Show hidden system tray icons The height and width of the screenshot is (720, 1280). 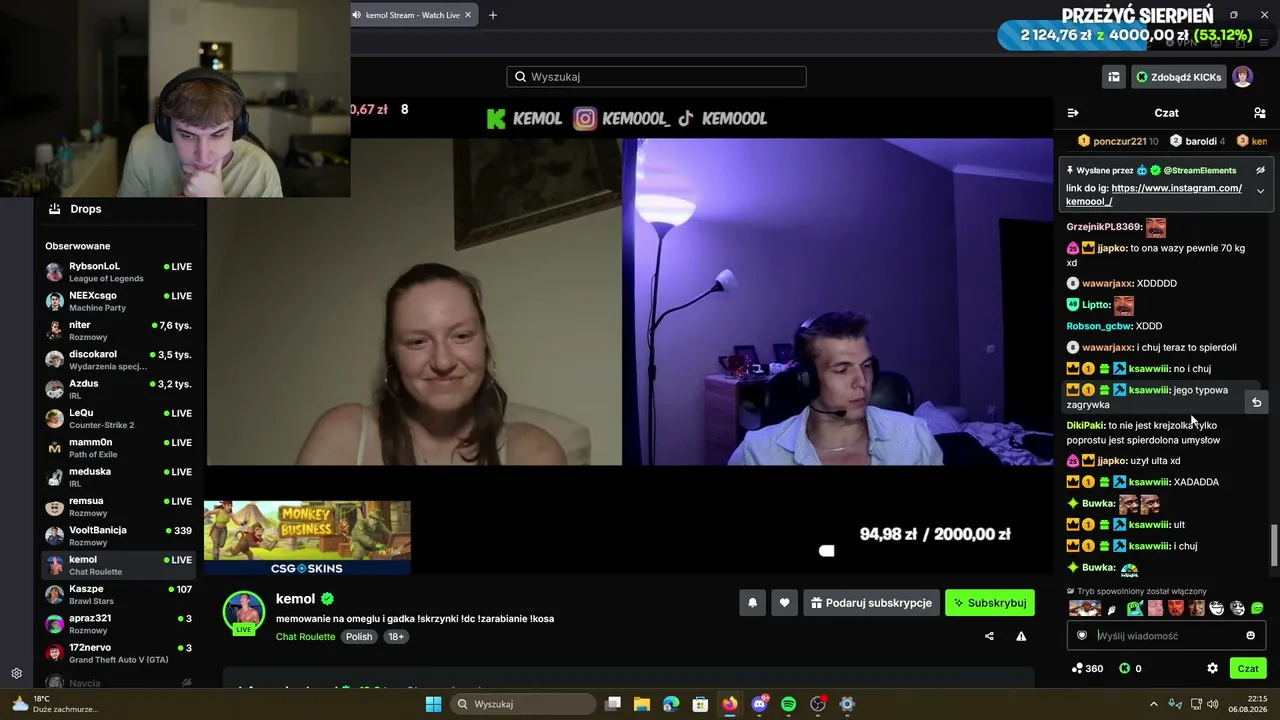(x=1154, y=704)
